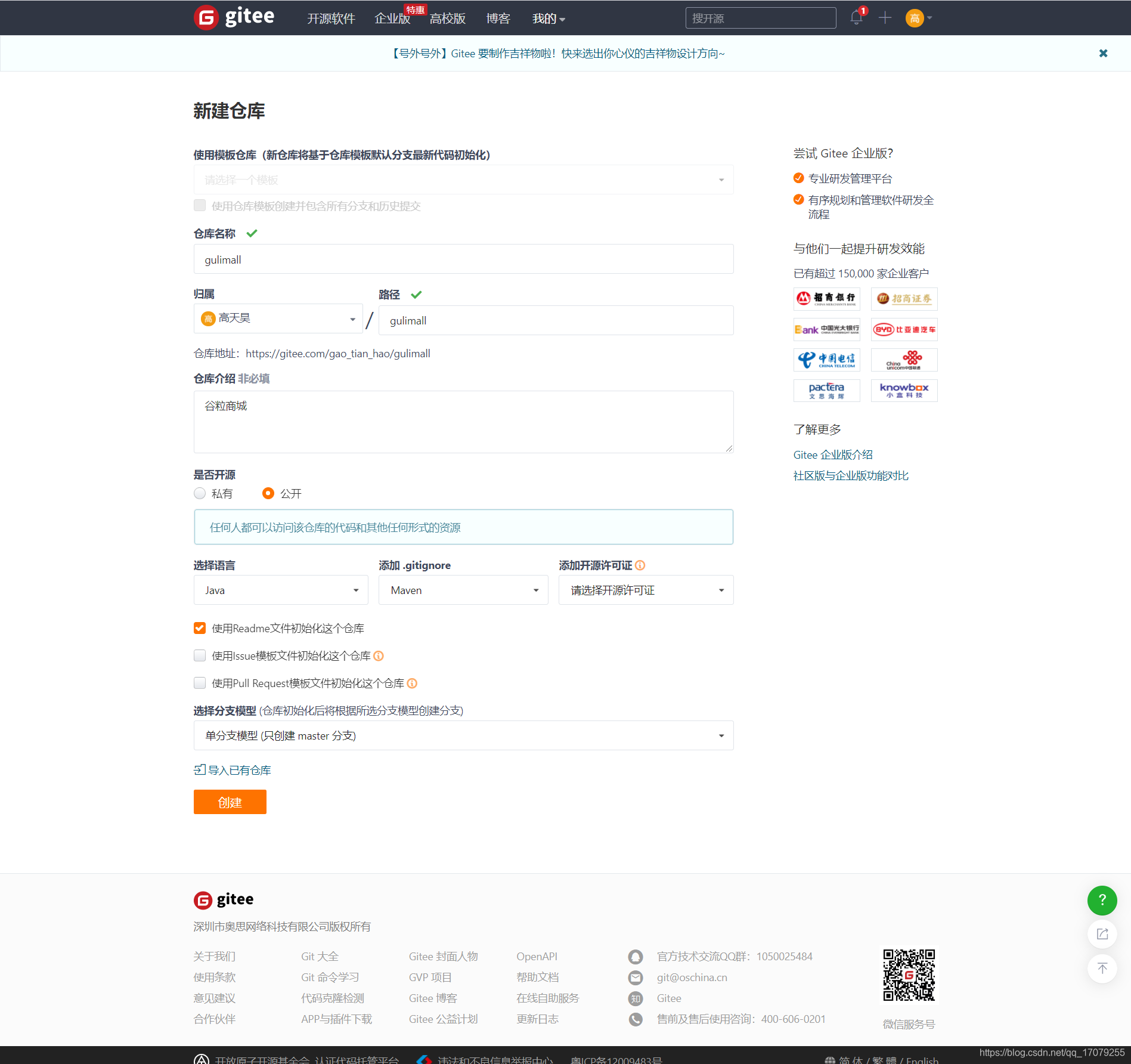The image size is (1131, 1064).
Task: Click the 仓库名称 field with gulimall
Action: [x=463, y=259]
